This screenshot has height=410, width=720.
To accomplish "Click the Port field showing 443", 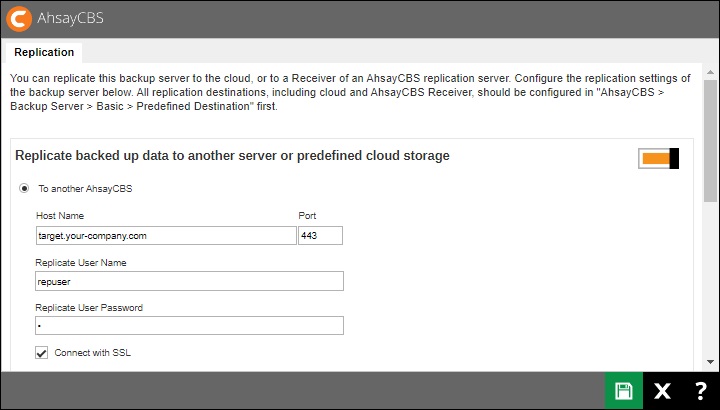I will tap(320, 236).
